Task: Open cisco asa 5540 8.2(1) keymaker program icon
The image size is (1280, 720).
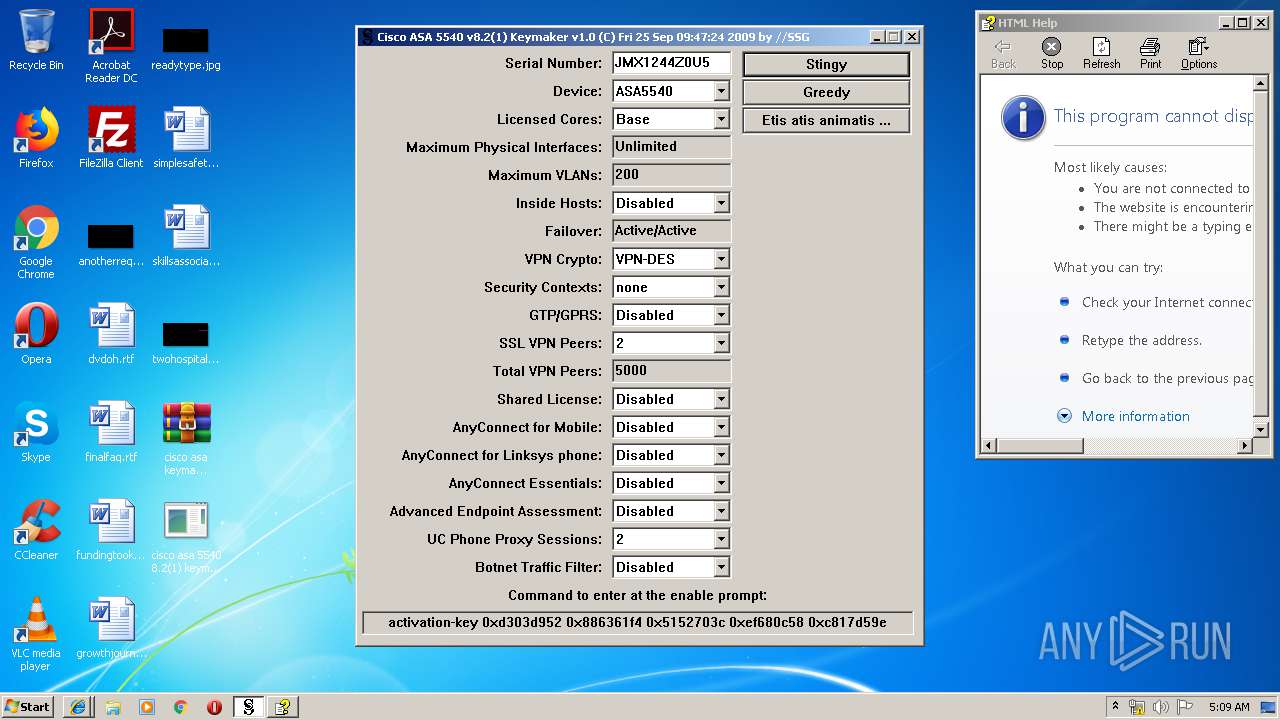Action: pos(186,536)
